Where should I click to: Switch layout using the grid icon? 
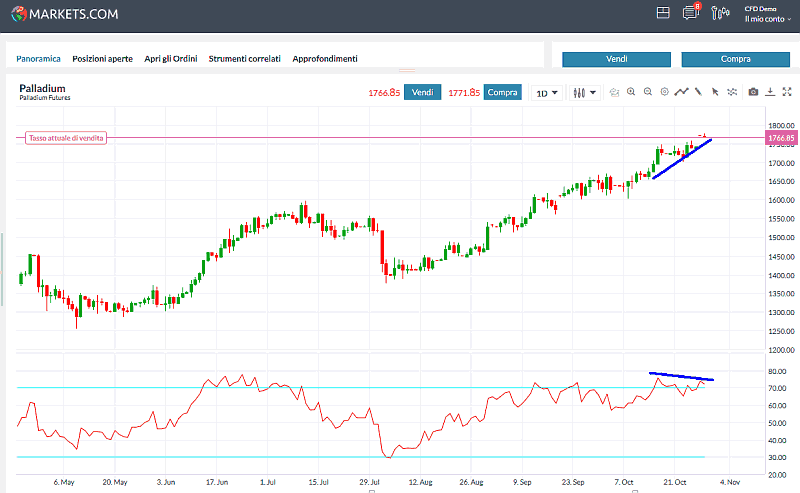point(662,13)
